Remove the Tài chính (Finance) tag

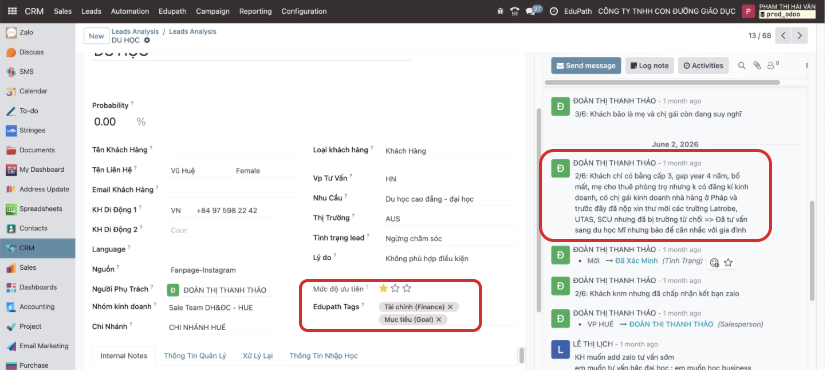coord(450,306)
